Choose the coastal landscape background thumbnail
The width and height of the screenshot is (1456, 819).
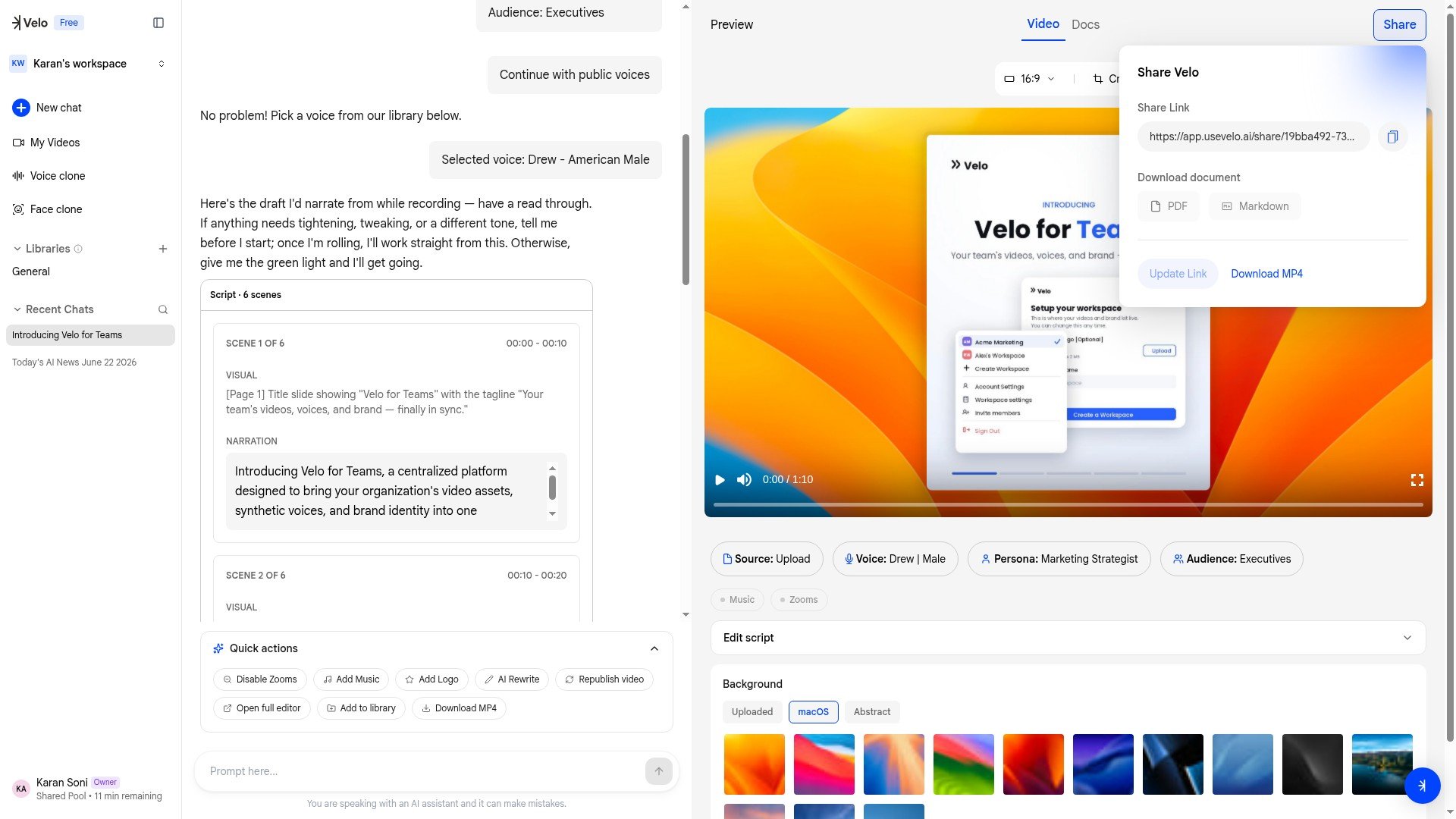1382,764
